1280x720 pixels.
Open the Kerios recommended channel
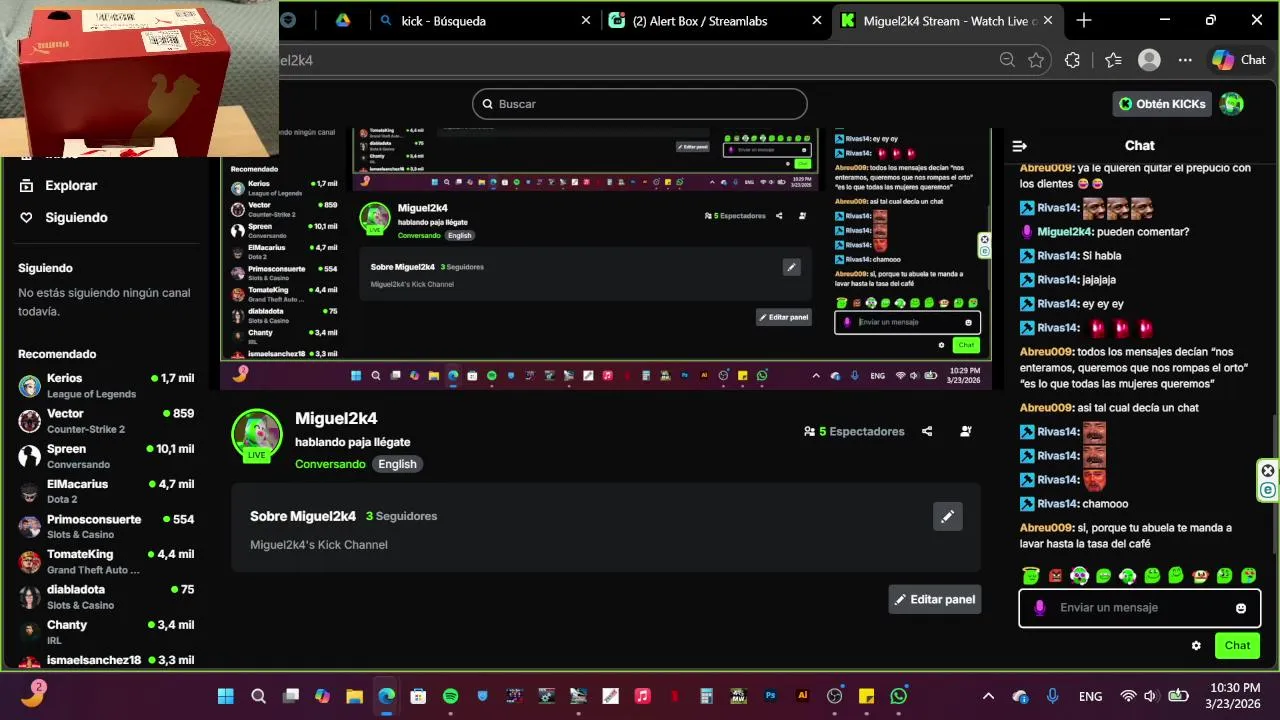(106, 385)
